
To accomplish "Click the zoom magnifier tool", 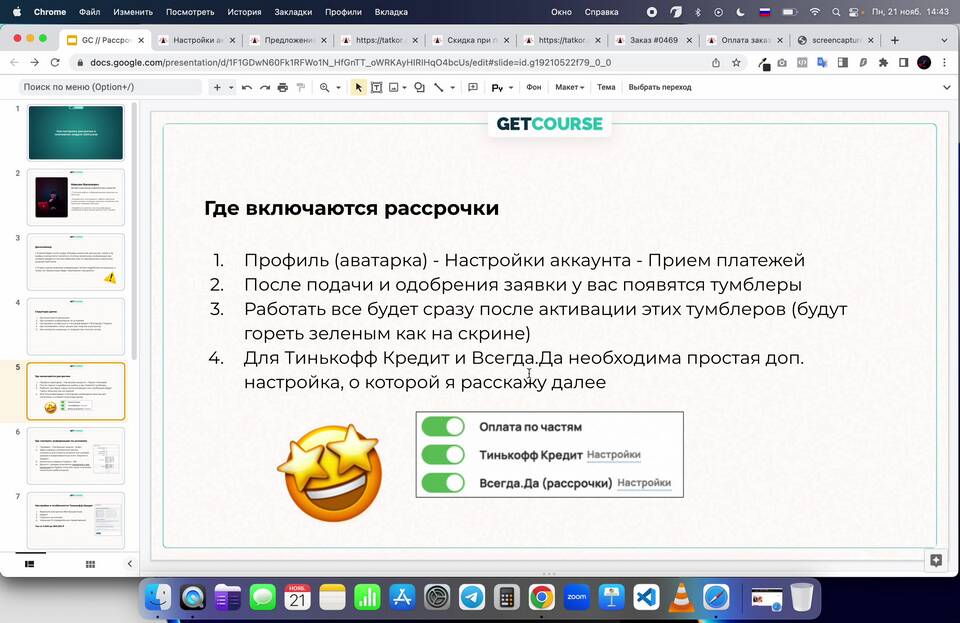I will 324,88.
